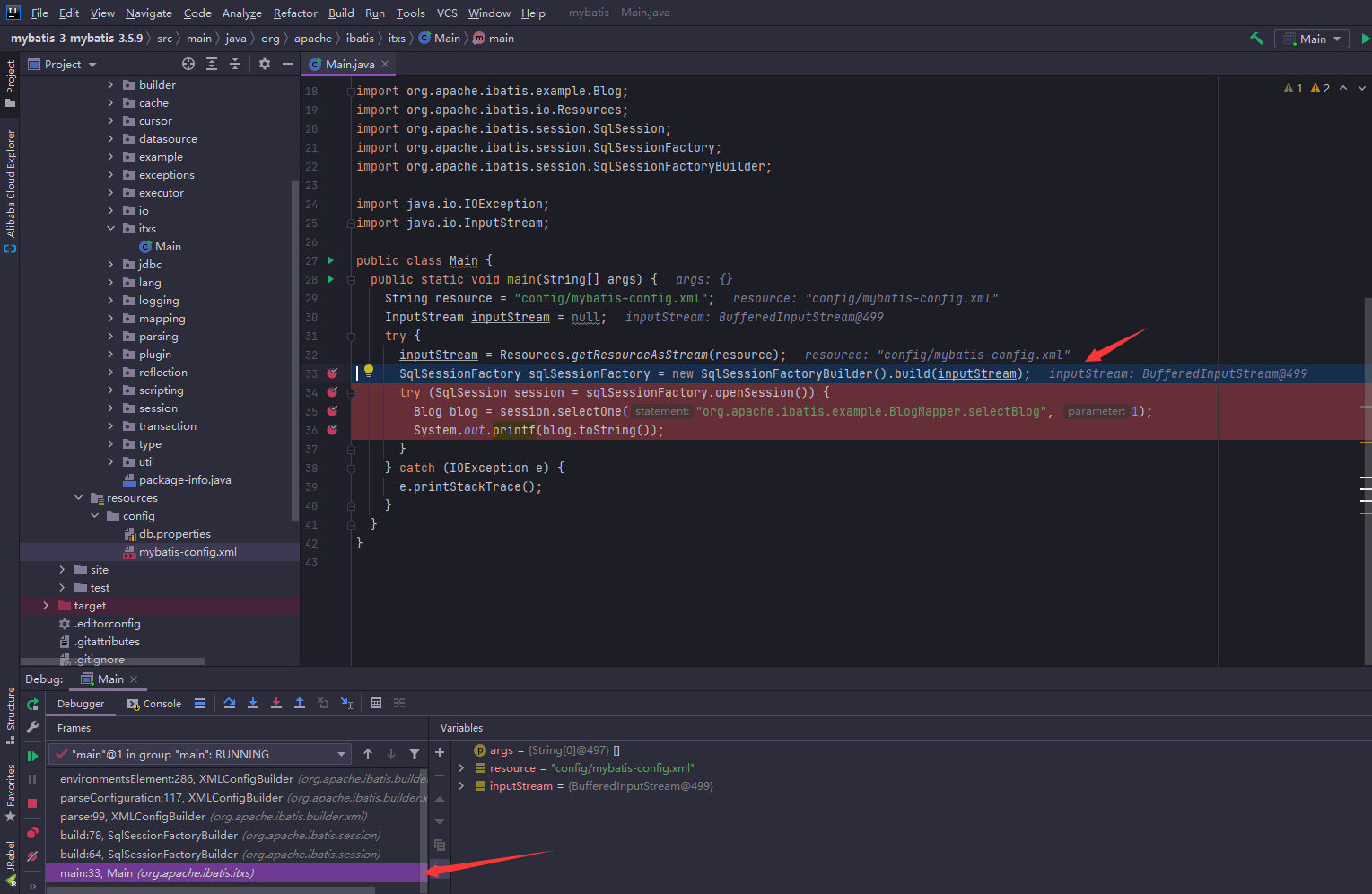Collapse the resources folder
The image size is (1372, 894).
click(x=78, y=497)
